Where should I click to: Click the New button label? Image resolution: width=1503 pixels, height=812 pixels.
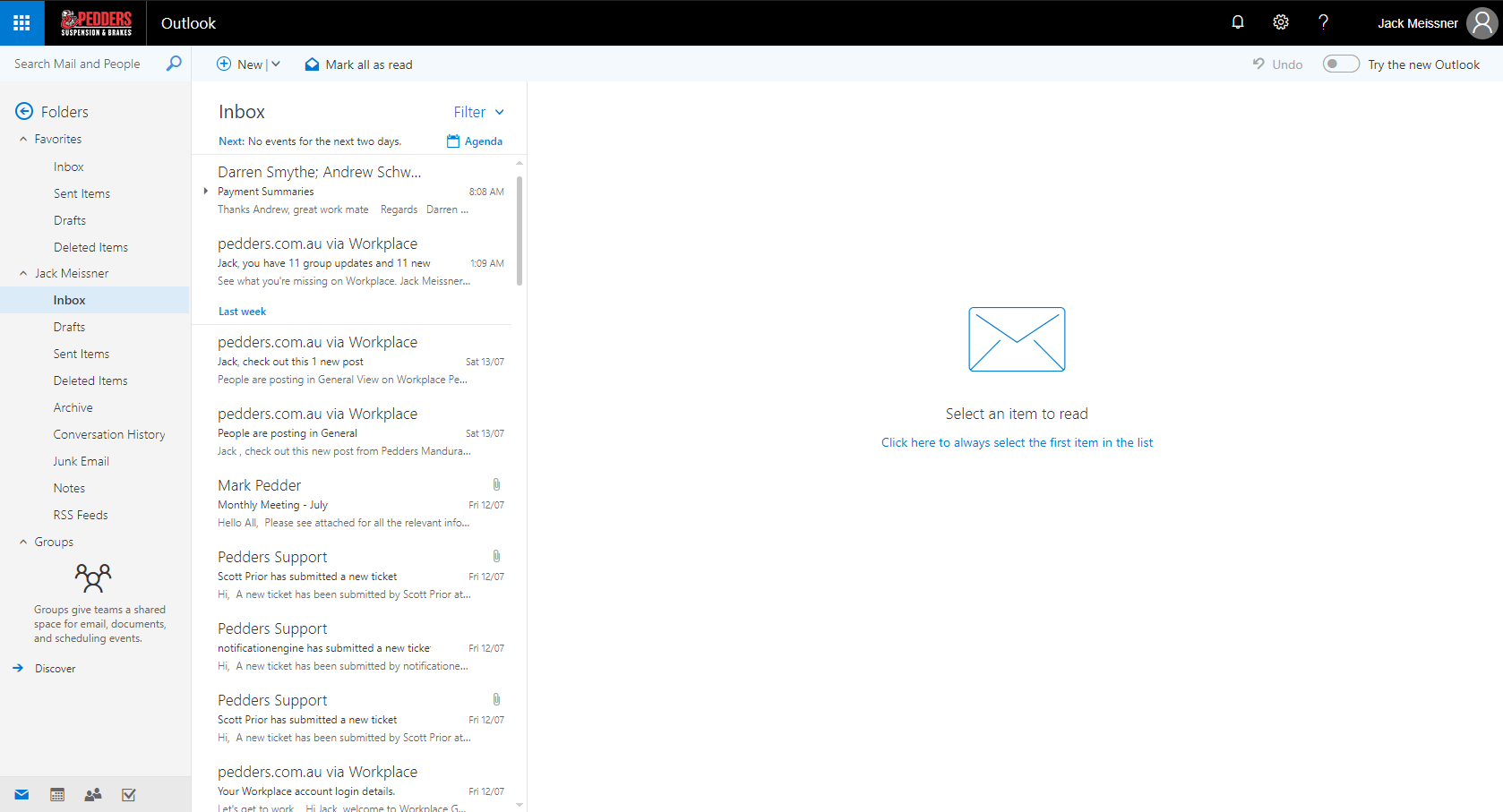[x=250, y=64]
